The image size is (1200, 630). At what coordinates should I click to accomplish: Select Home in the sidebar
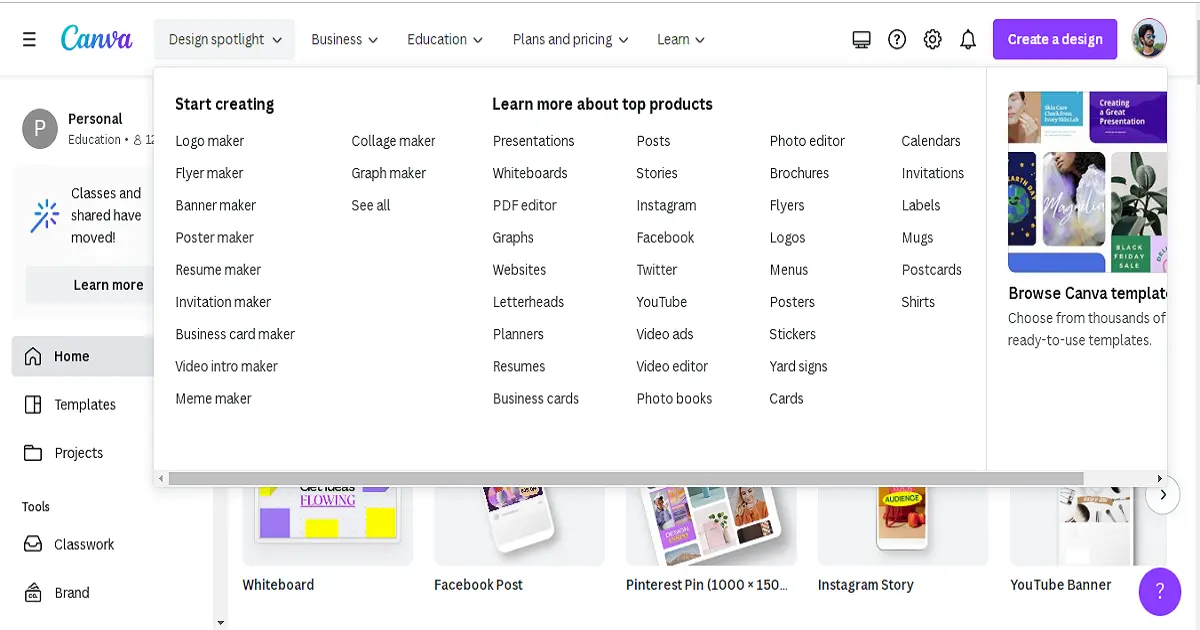[x=83, y=356]
